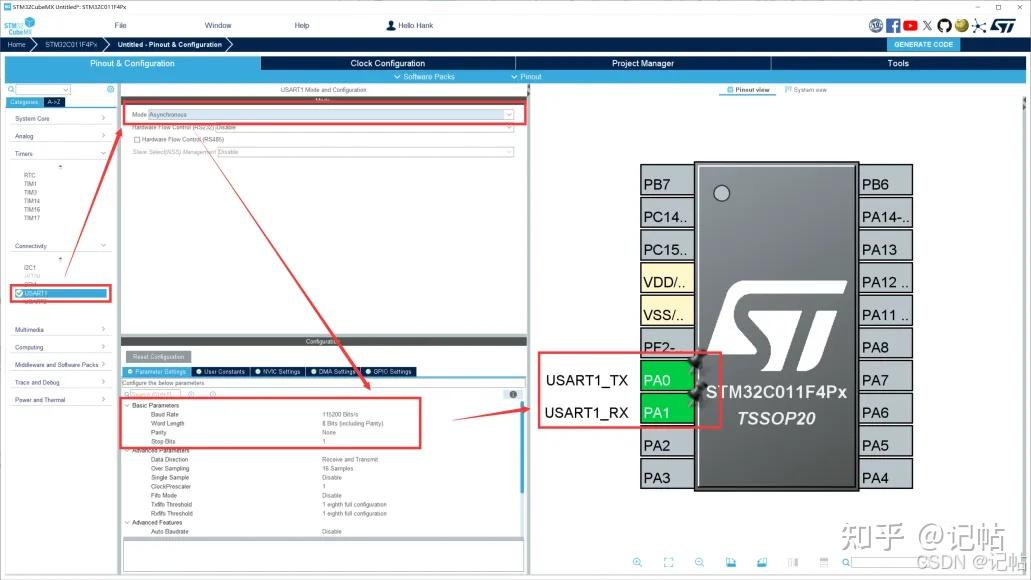Collapse the Basic Parameters section
This screenshot has width=1031, height=580.
click(x=130, y=408)
